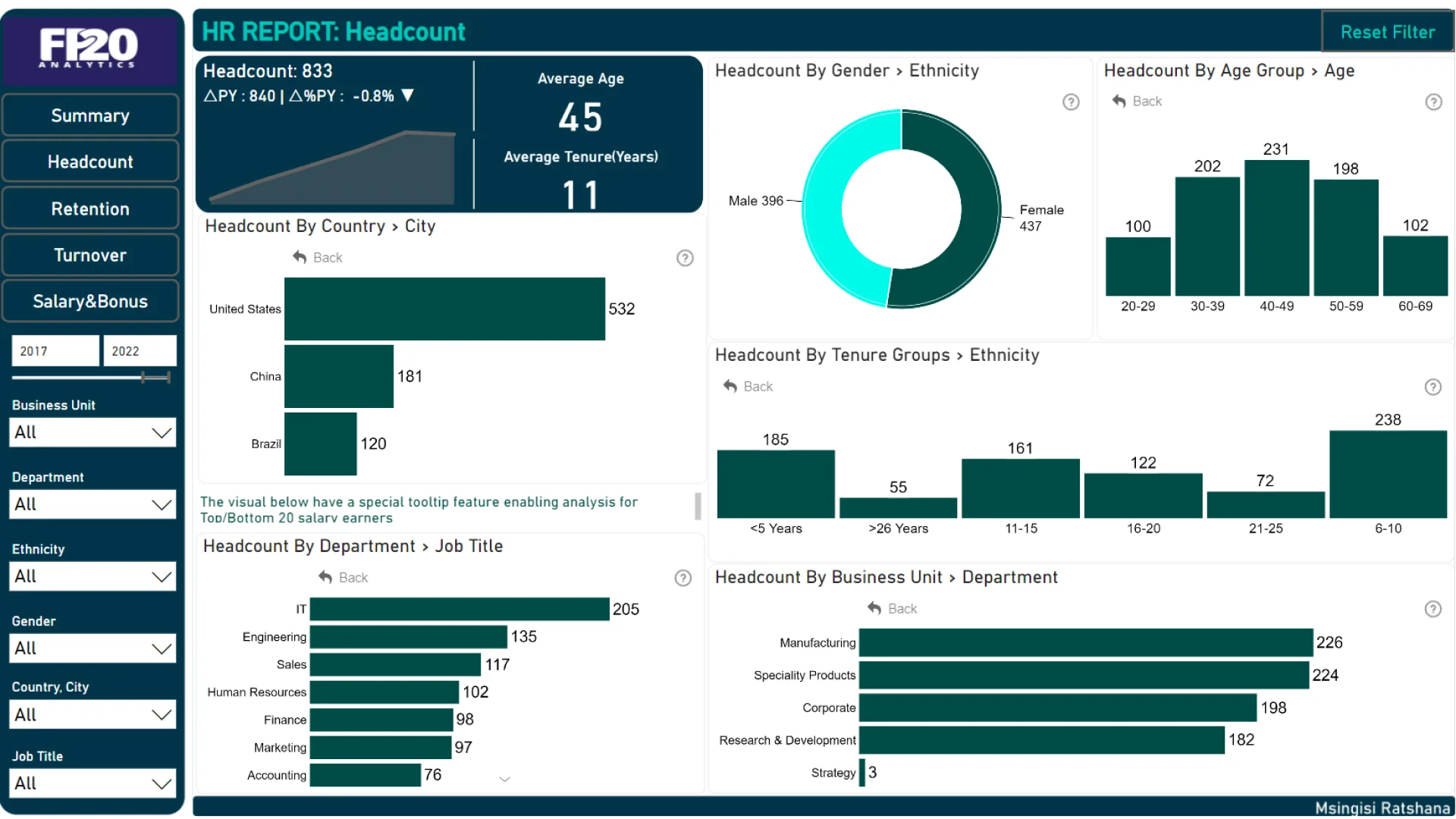Go to the Turnover page
The image size is (1456, 819).
pos(90,255)
